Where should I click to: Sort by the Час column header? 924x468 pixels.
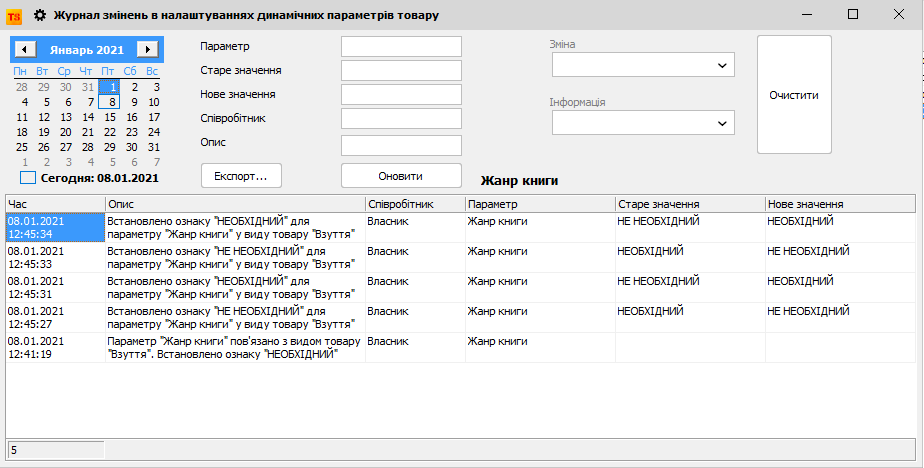point(55,203)
